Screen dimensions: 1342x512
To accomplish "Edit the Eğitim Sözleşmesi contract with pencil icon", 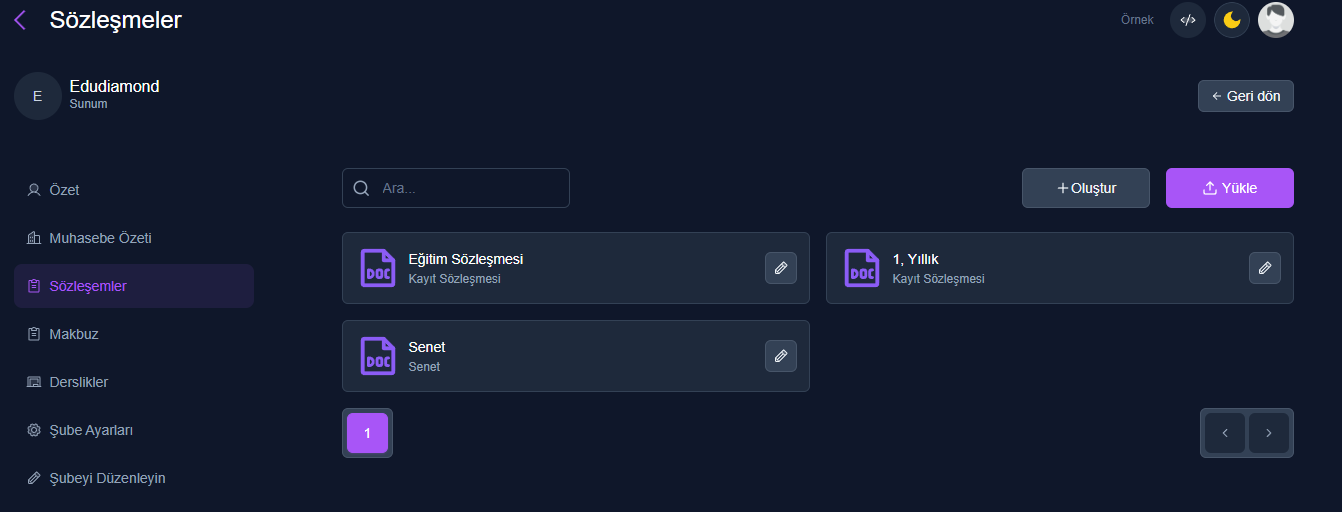I will [781, 268].
